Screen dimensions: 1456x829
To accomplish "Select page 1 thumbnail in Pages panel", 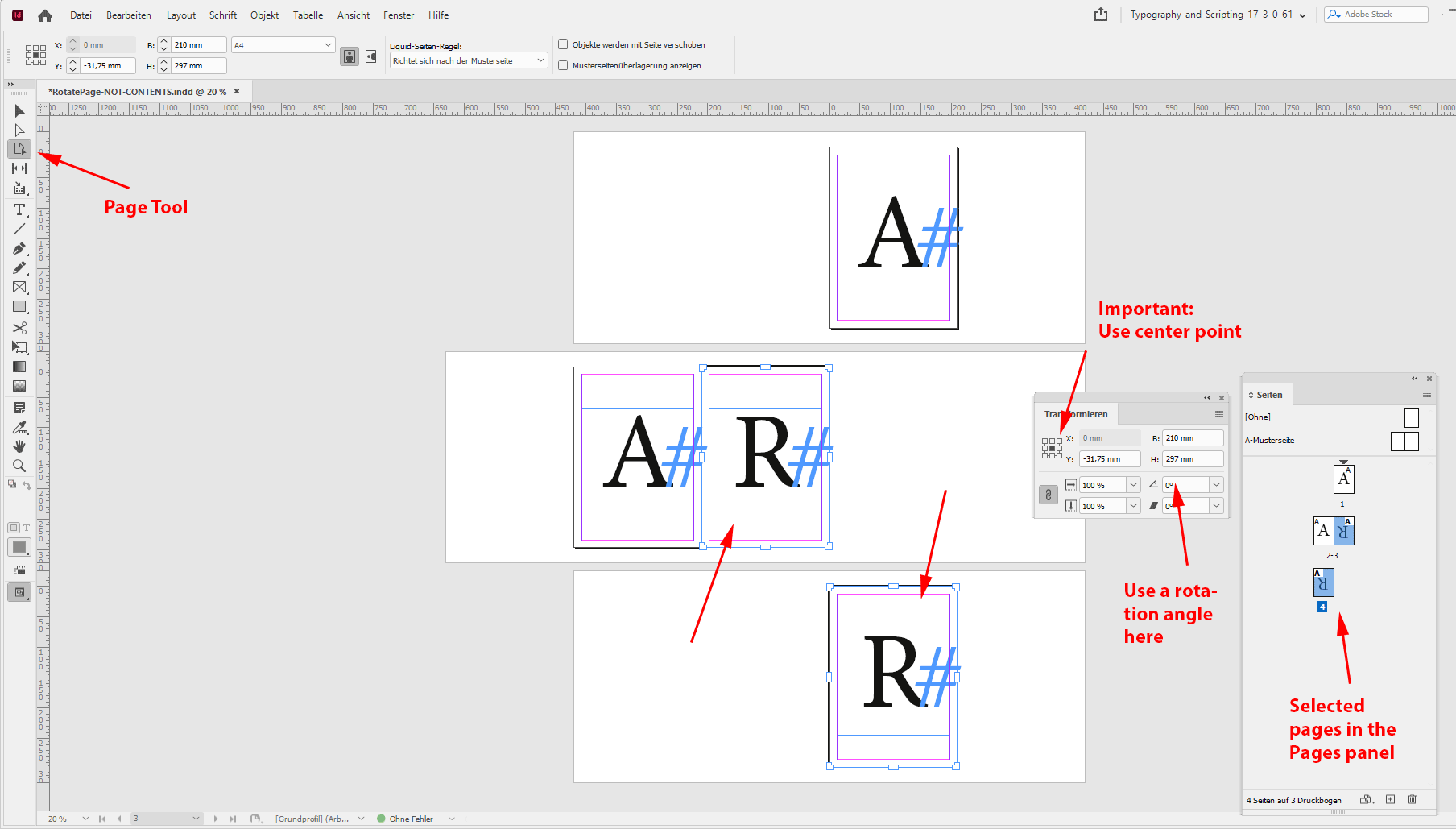I will point(1342,479).
